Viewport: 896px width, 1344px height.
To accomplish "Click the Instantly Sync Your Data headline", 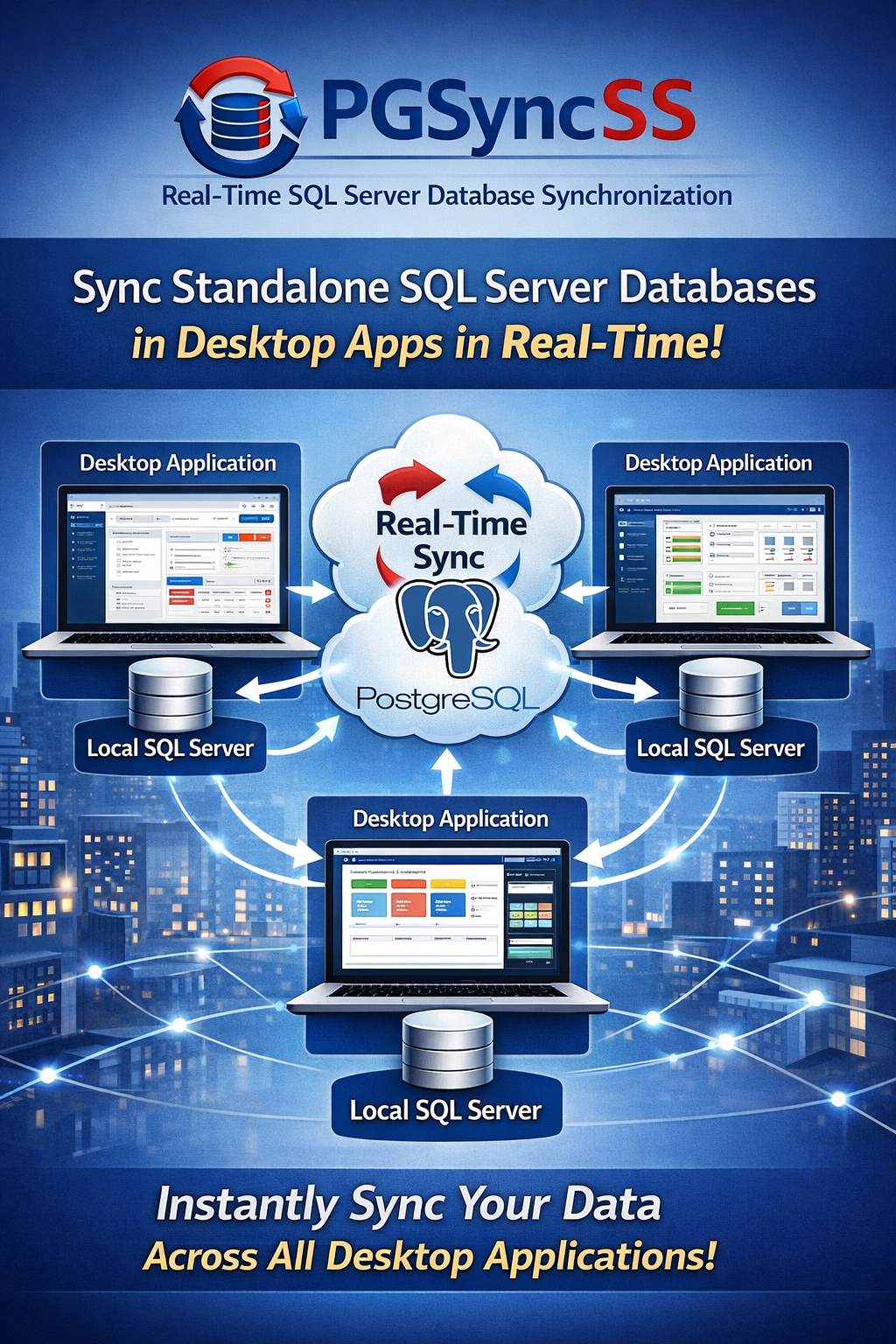I will (x=409, y=1204).
